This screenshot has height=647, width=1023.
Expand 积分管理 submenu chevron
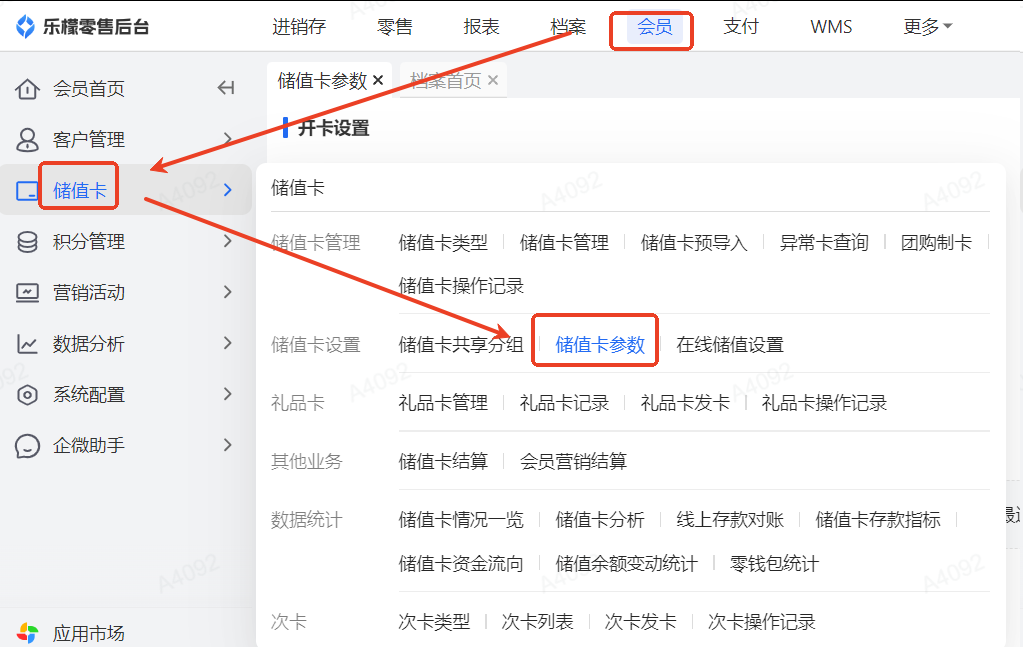click(x=227, y=241)
